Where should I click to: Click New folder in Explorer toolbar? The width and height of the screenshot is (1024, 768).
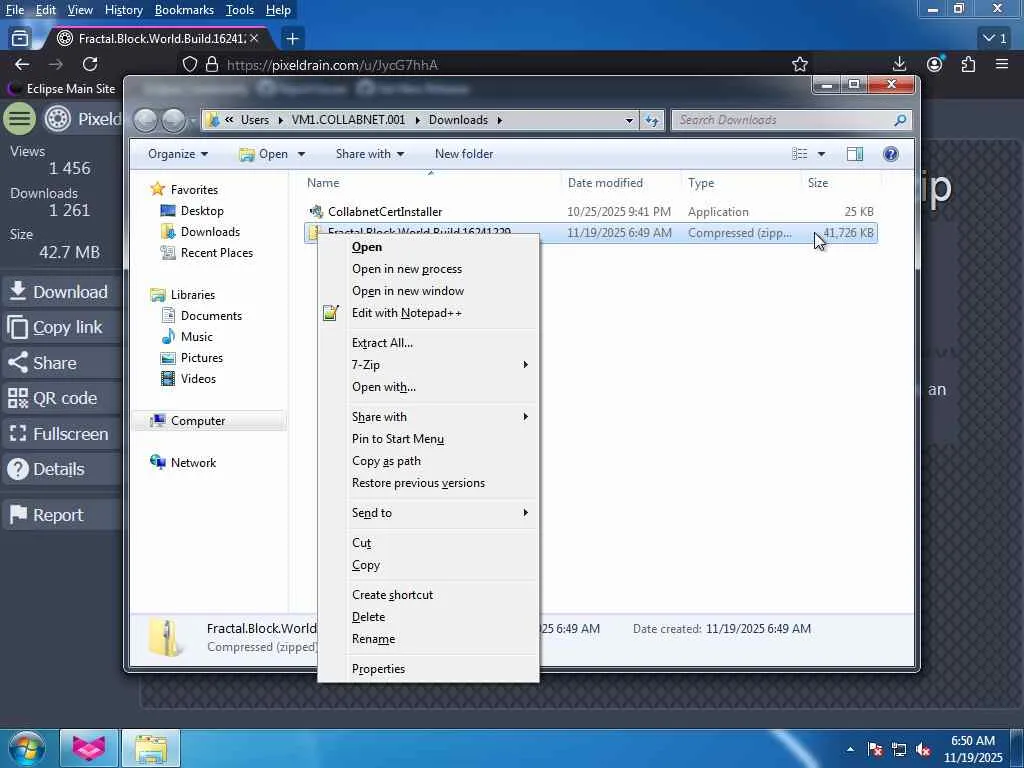pos(464,154)
